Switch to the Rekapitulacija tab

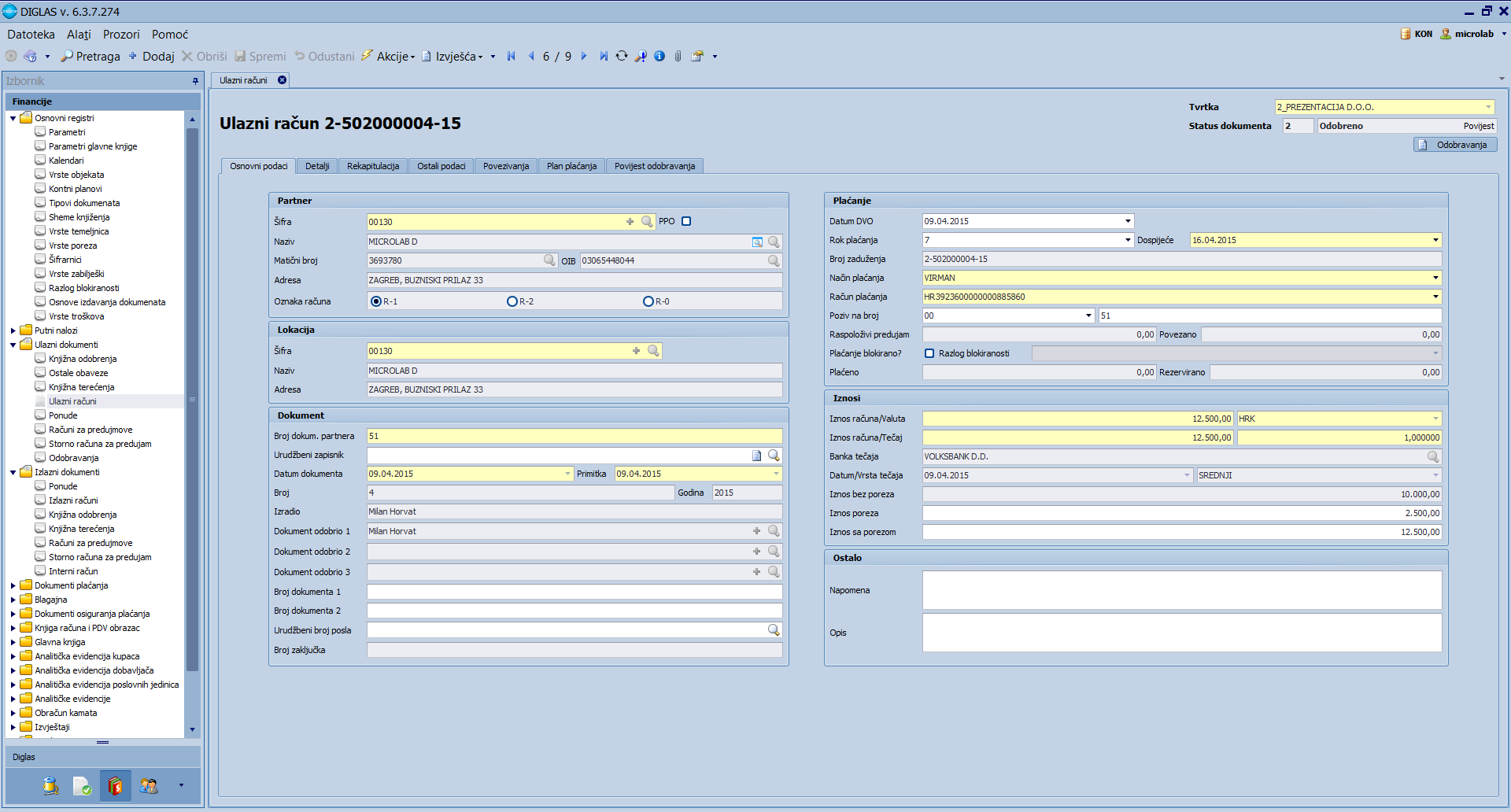point(373,166)
